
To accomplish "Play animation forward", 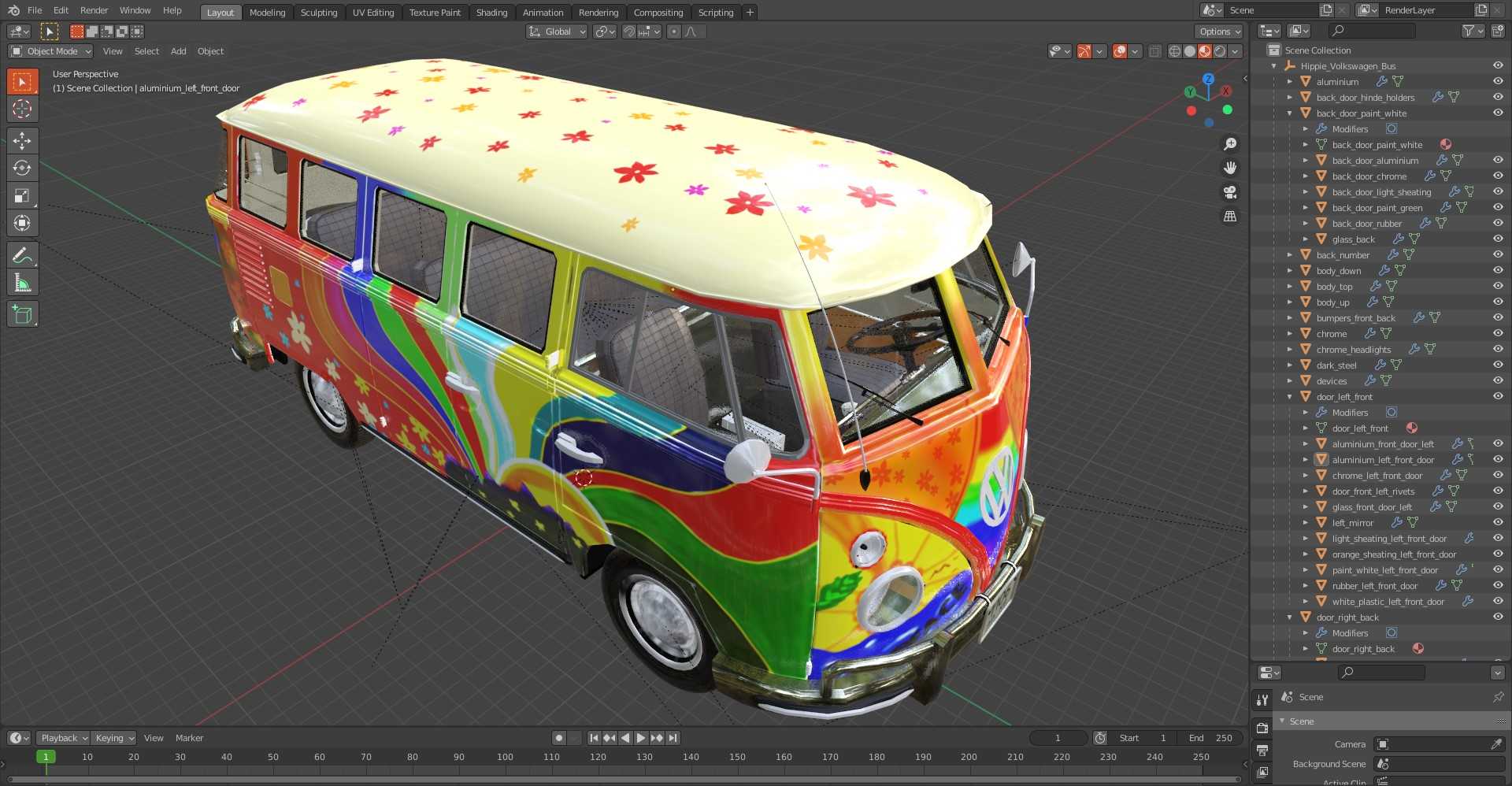I will pos(641,738).
